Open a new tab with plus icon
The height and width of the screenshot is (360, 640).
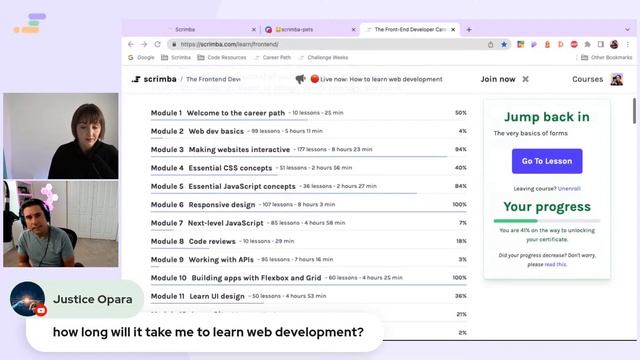click(x=469, y=29)
